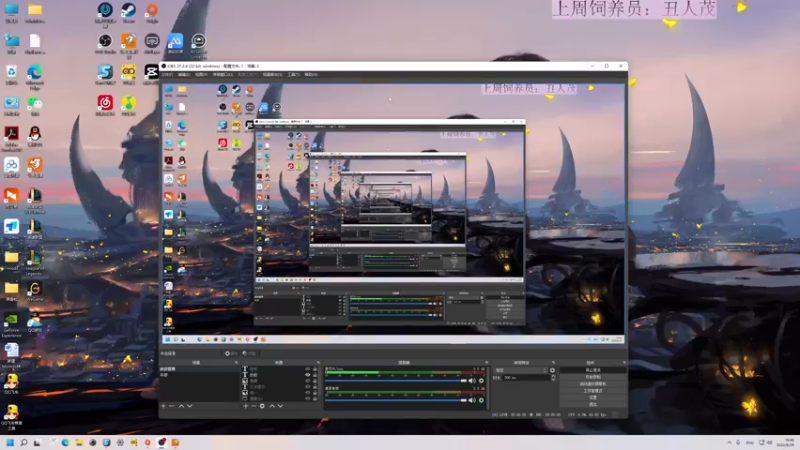Click 退出 button in controls
Viewport: 800px width, 450px height.
coord(592,404)
